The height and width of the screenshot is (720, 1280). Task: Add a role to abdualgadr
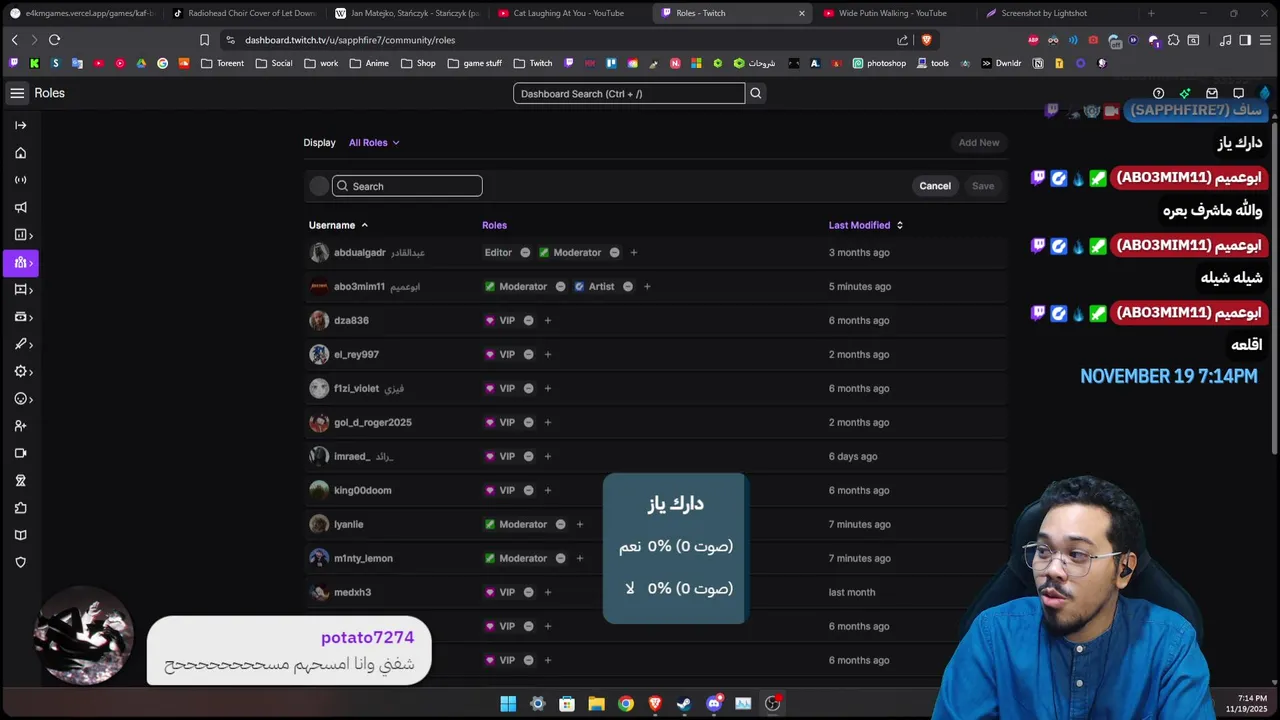[x=633, y=253]
